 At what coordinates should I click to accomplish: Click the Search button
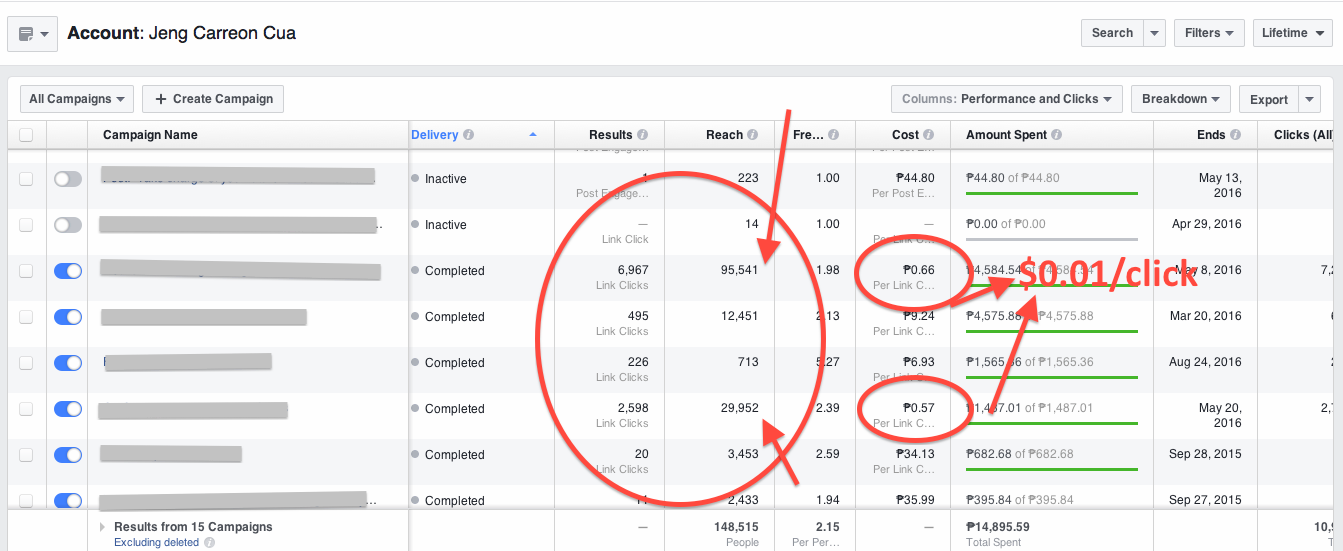tap(1112, 33)
